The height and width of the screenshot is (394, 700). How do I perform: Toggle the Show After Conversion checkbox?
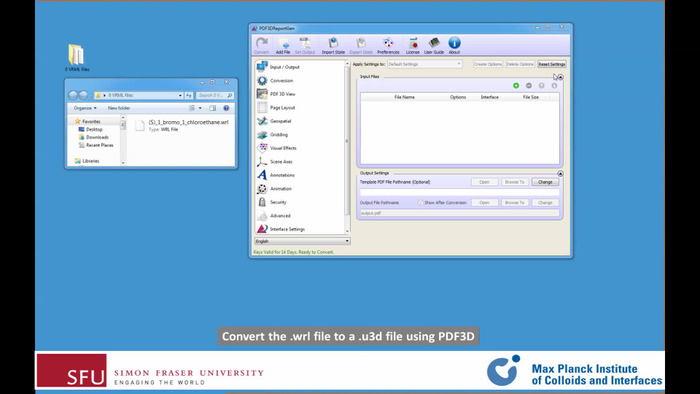click(x=421, y=203)
